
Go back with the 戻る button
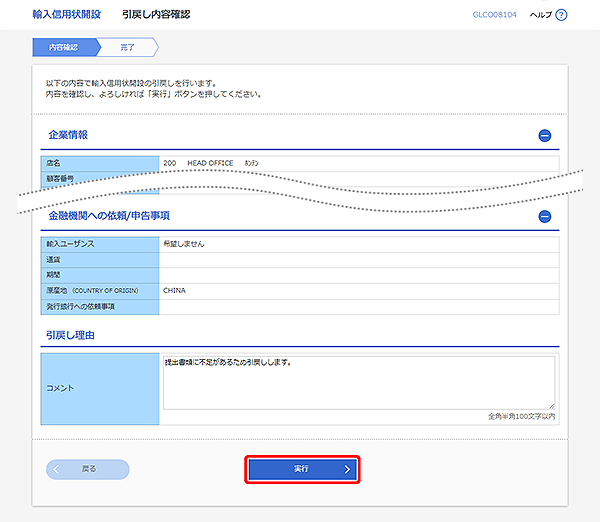point(88,469)
